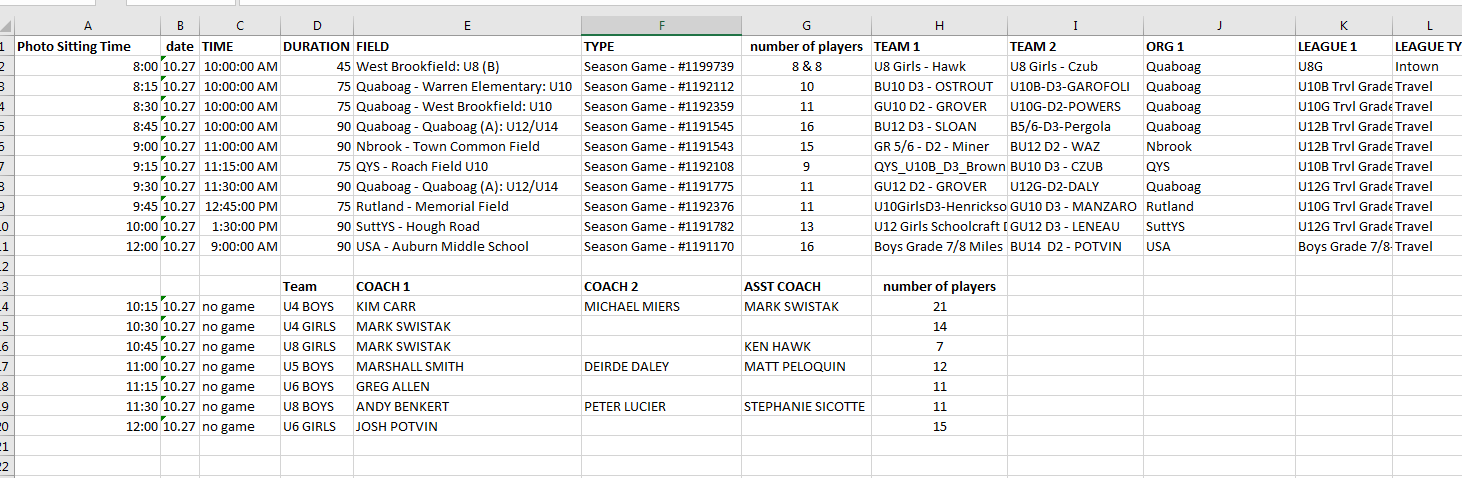Click the 'Rutland - Memorial Field' cell
Image resolution: width=1462 pixels, height=478 pixels.
(467, 206)
